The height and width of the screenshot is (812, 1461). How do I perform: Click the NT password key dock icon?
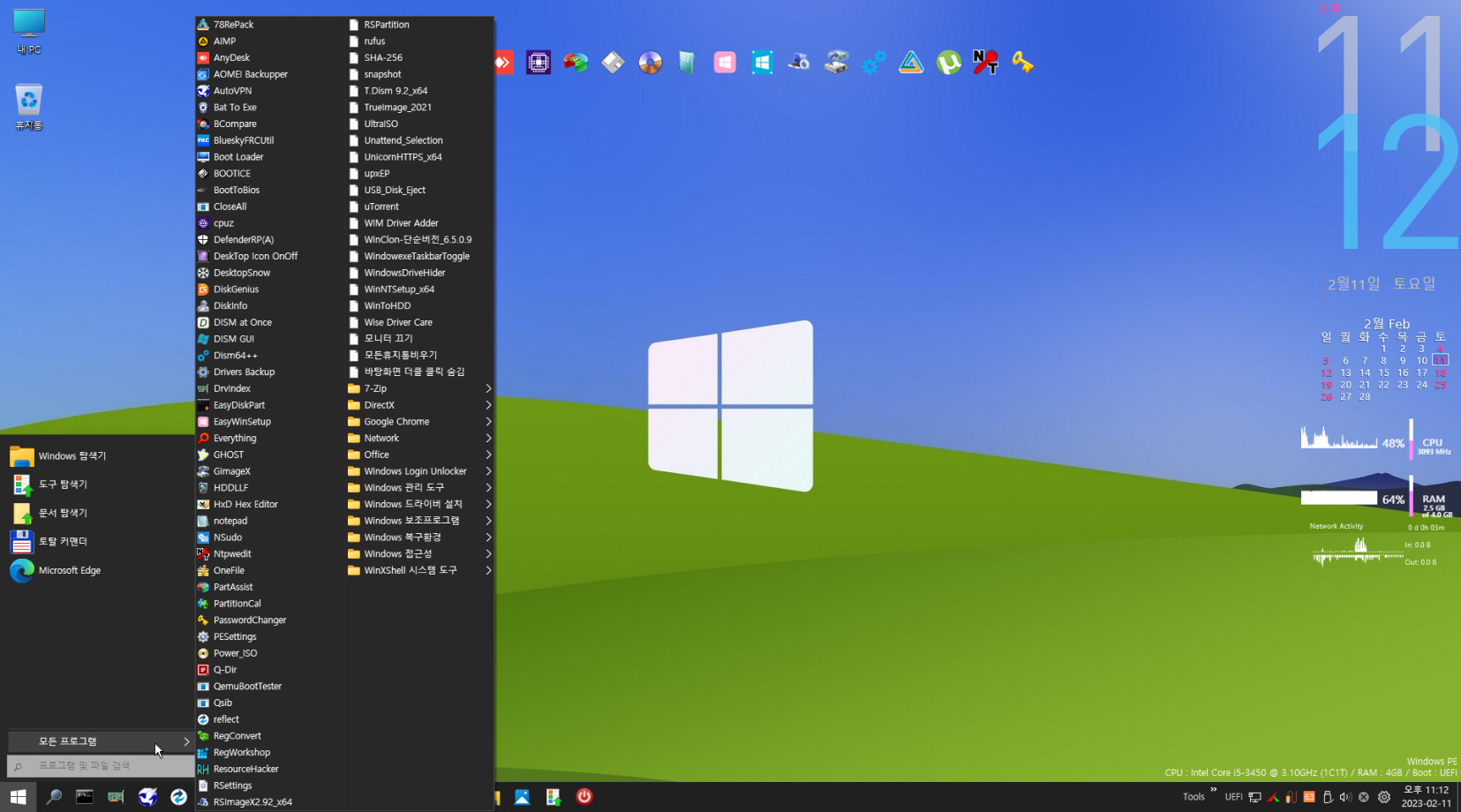985,63
